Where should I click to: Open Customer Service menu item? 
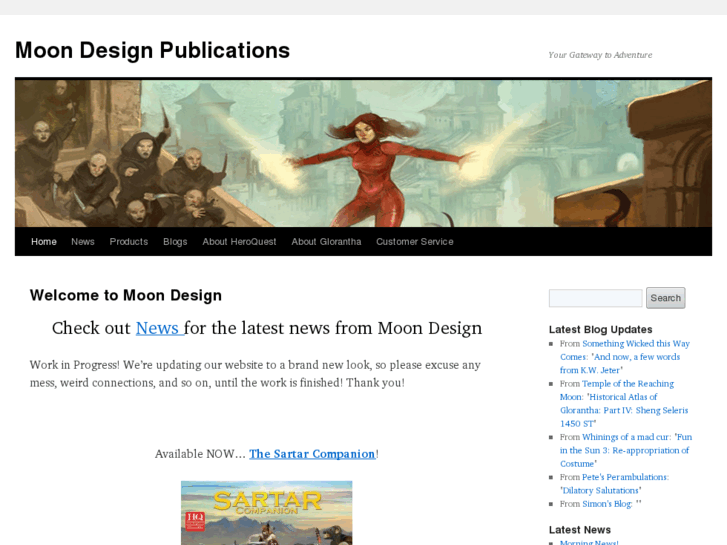[415, 242]
